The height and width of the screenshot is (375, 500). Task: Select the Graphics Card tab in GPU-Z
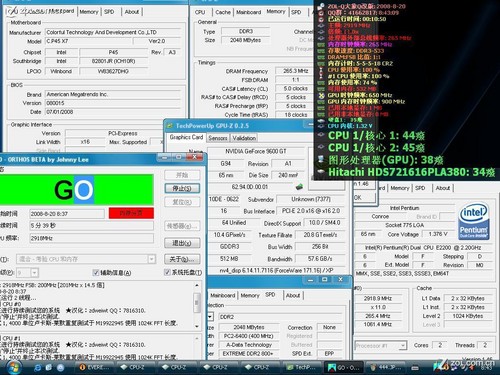click(186, 137)
